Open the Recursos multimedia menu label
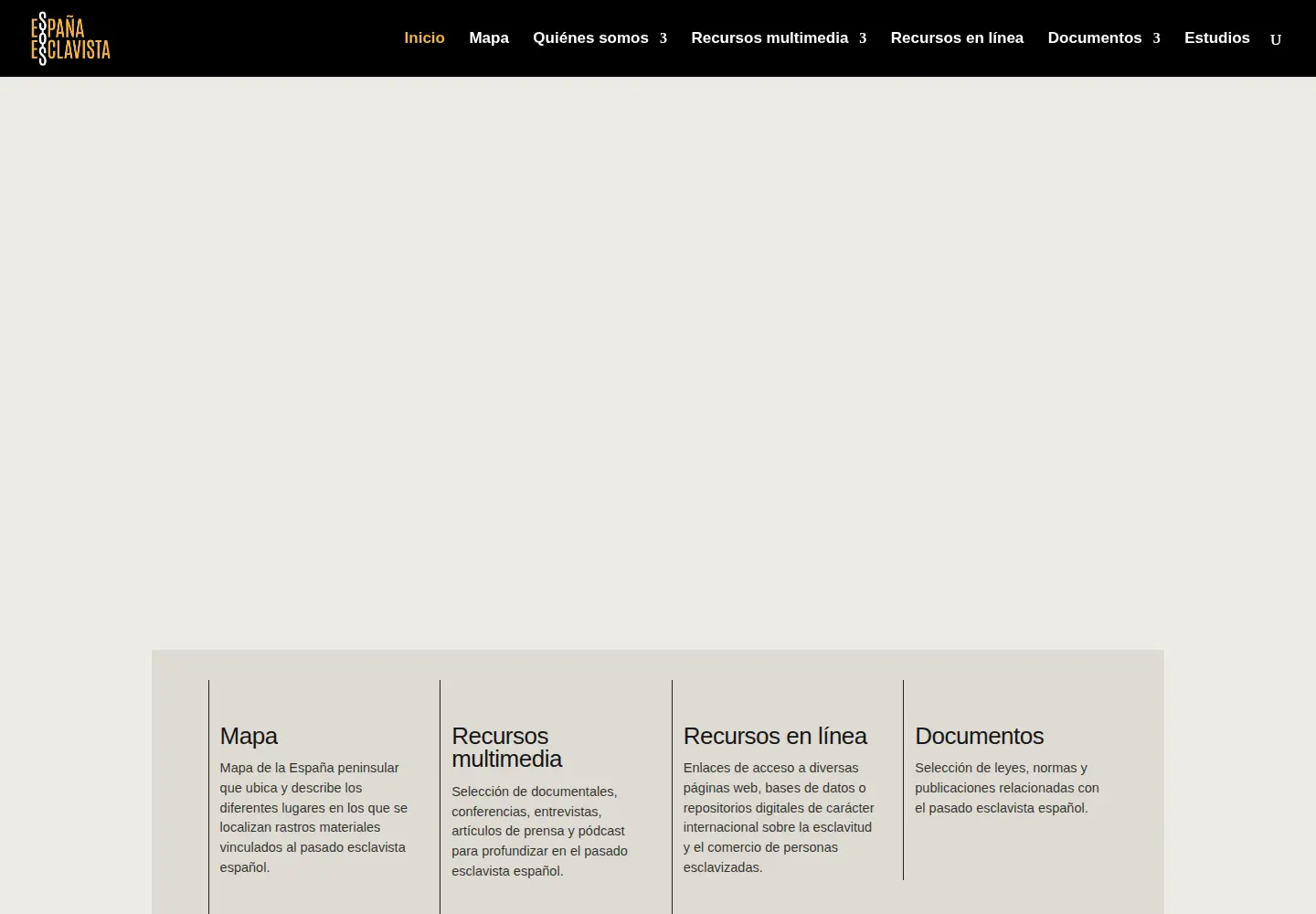The image size is (1316, 914). coord(769,37)
